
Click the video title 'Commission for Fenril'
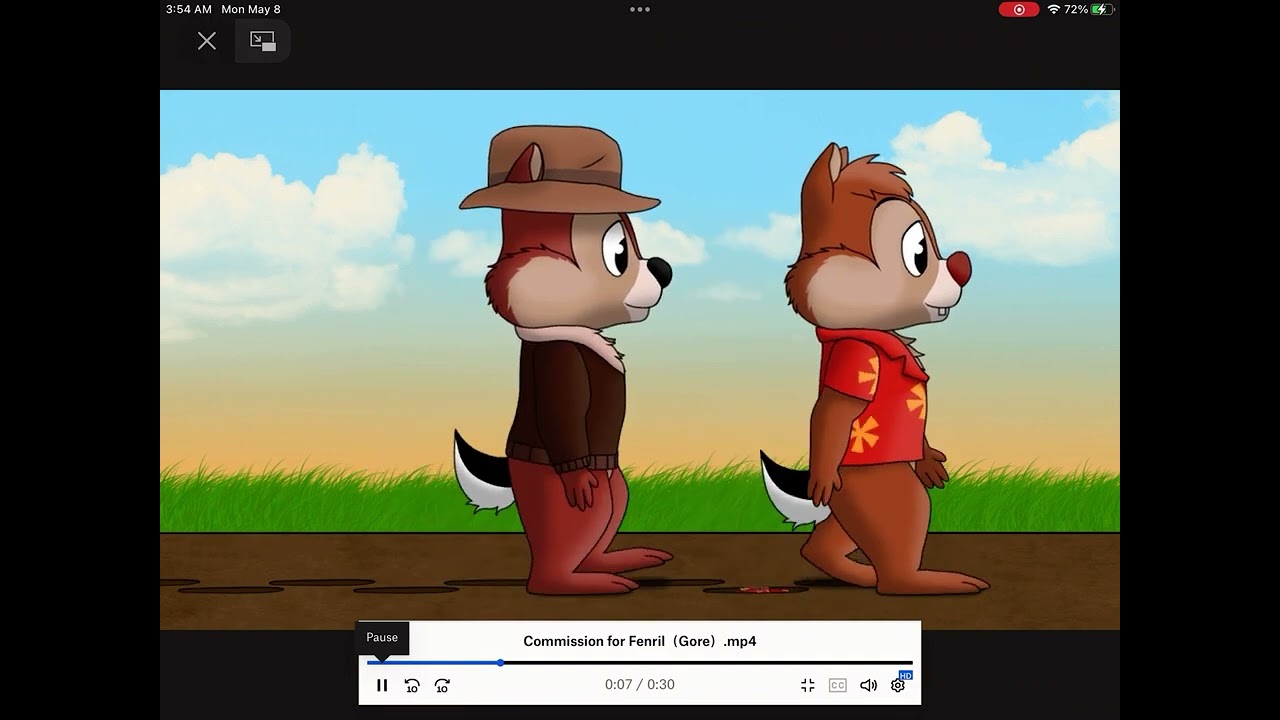coord(640,641)
